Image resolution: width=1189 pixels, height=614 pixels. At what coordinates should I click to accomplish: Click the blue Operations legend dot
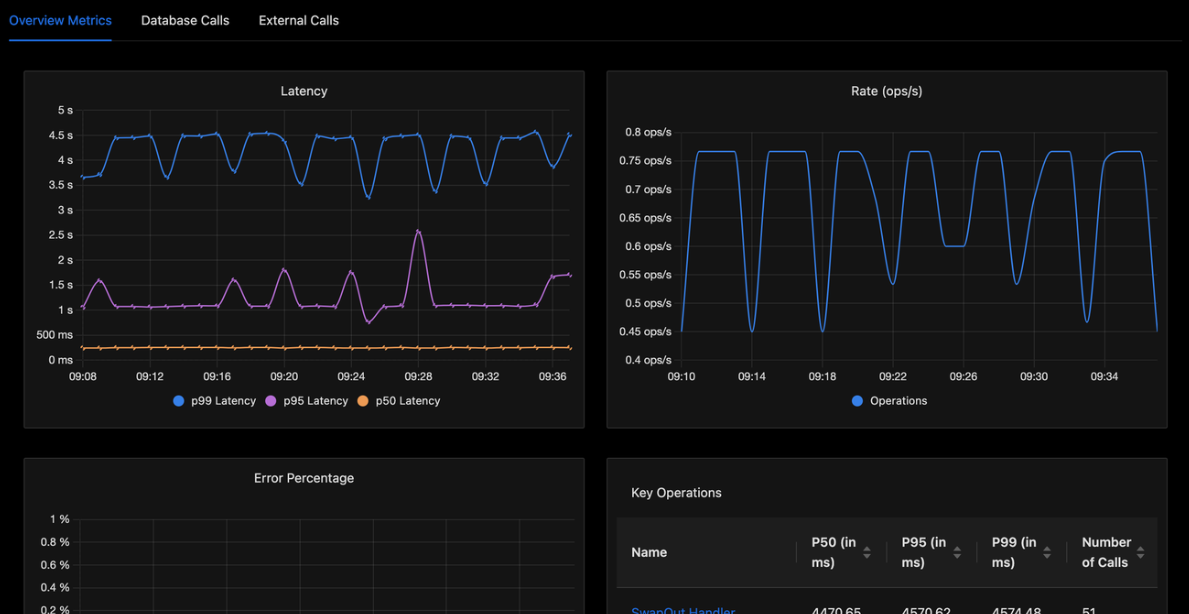coord(858,401)
